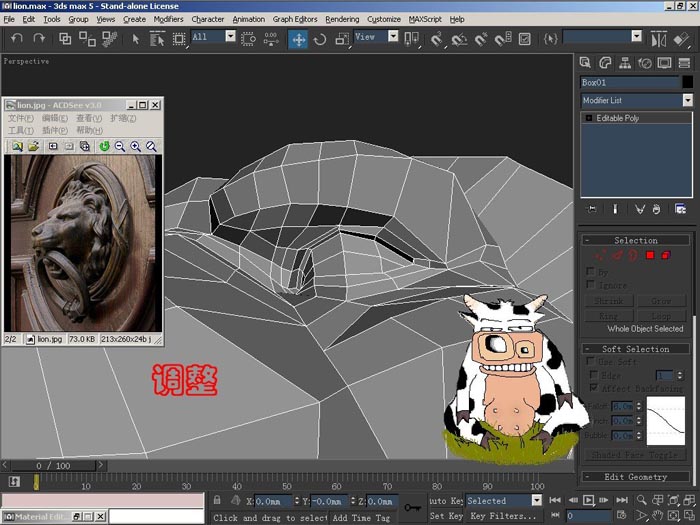Open Select by Name tool
700x525 pixels.
click(x=157, y=39)
